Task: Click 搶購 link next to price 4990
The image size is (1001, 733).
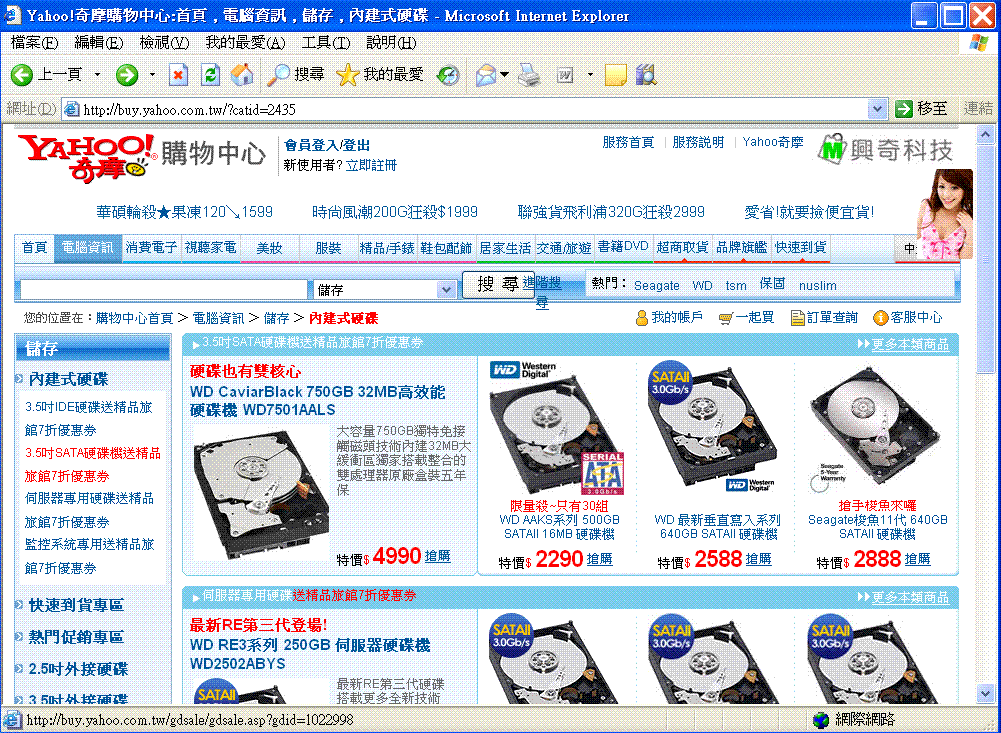Action: 438,556
